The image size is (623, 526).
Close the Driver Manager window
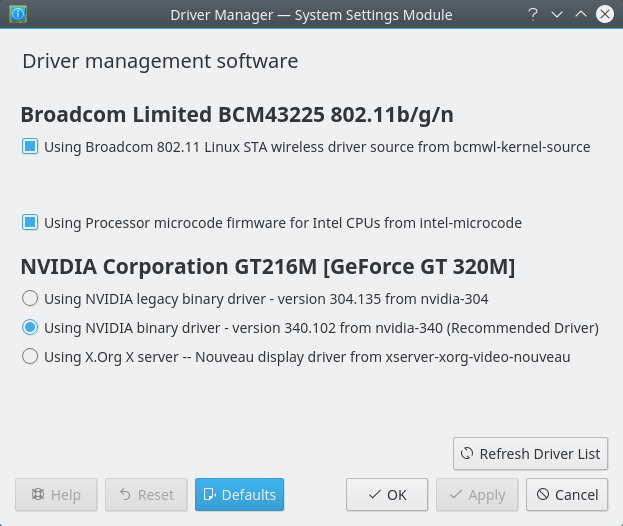point(605,14)
